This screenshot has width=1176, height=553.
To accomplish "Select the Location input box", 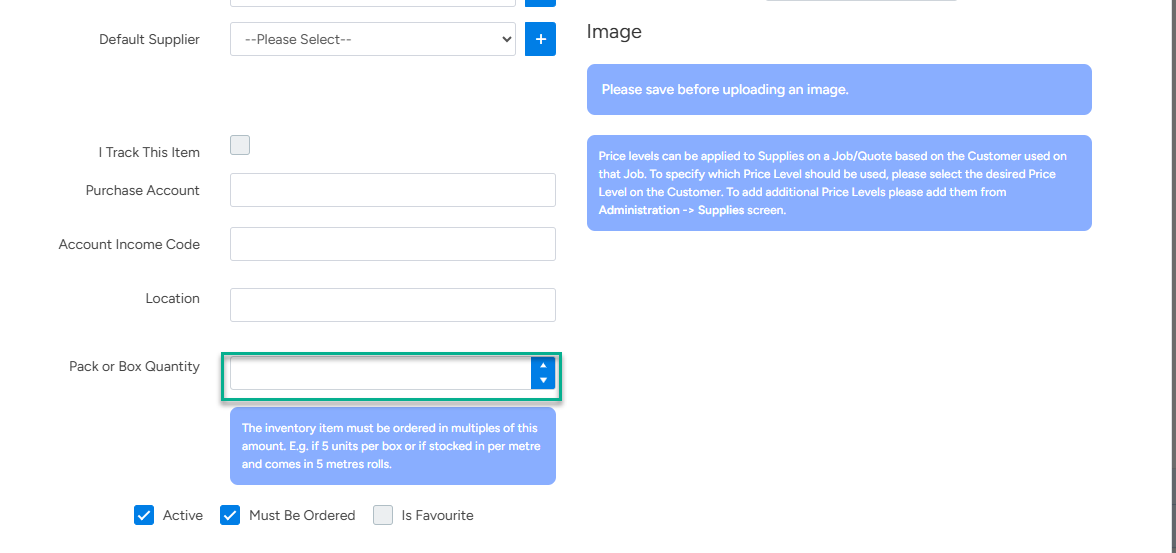I will pos(392,305).
